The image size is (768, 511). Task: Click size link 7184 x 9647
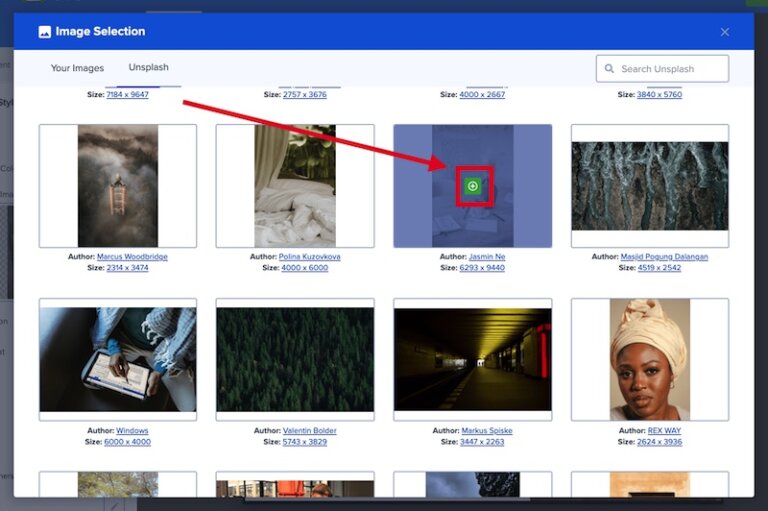(x=127, y=95)
